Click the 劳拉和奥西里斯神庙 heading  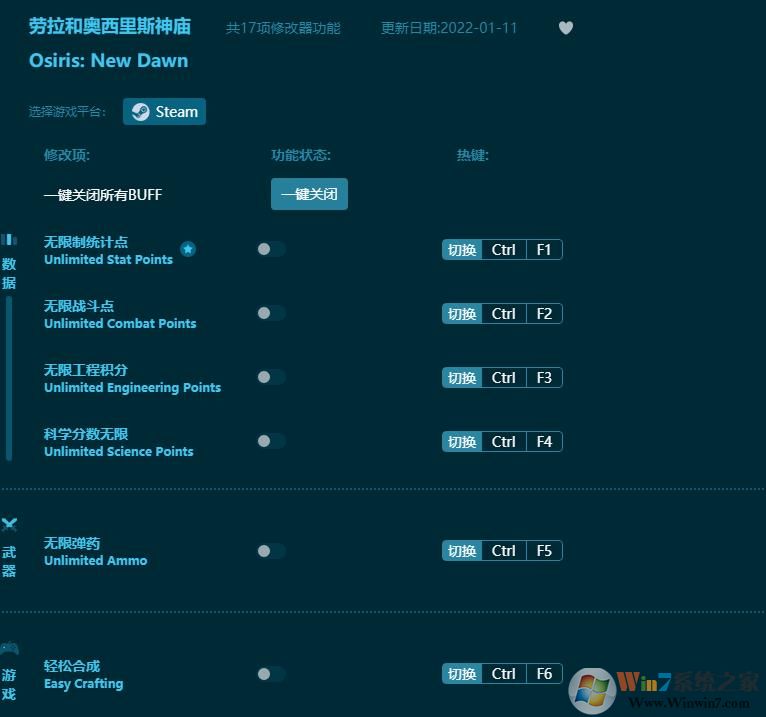coord(110,26)
